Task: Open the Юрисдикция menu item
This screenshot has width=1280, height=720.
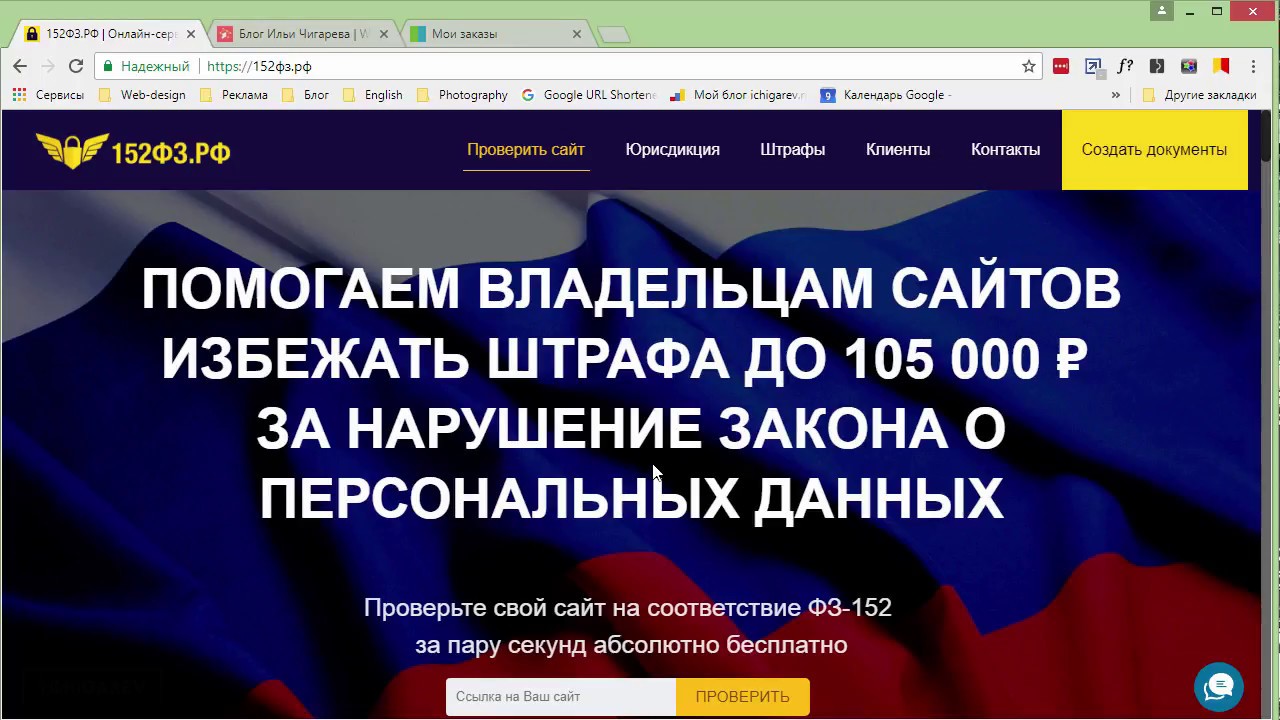Action: point(673,150)
